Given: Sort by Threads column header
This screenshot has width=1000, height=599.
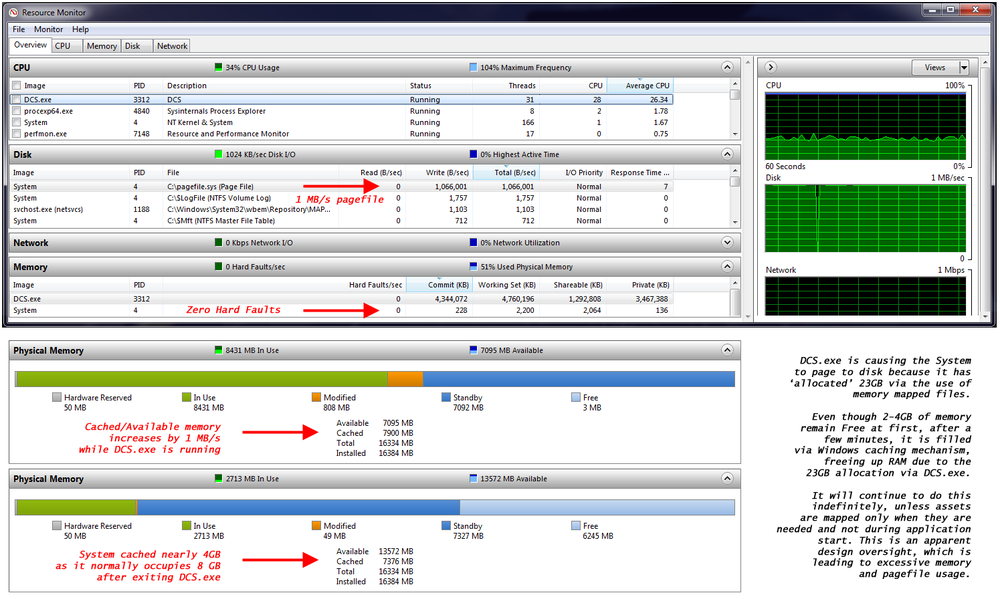Looking at the screenshot, I should (508, 85).
